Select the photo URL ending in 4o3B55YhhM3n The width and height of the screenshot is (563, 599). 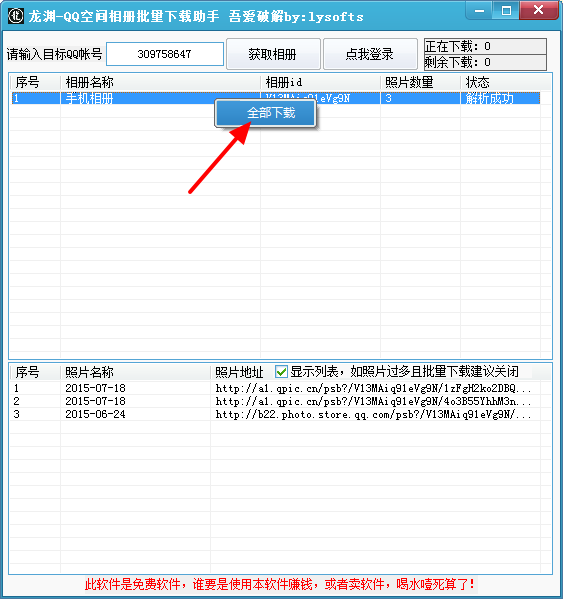point(373,401)
